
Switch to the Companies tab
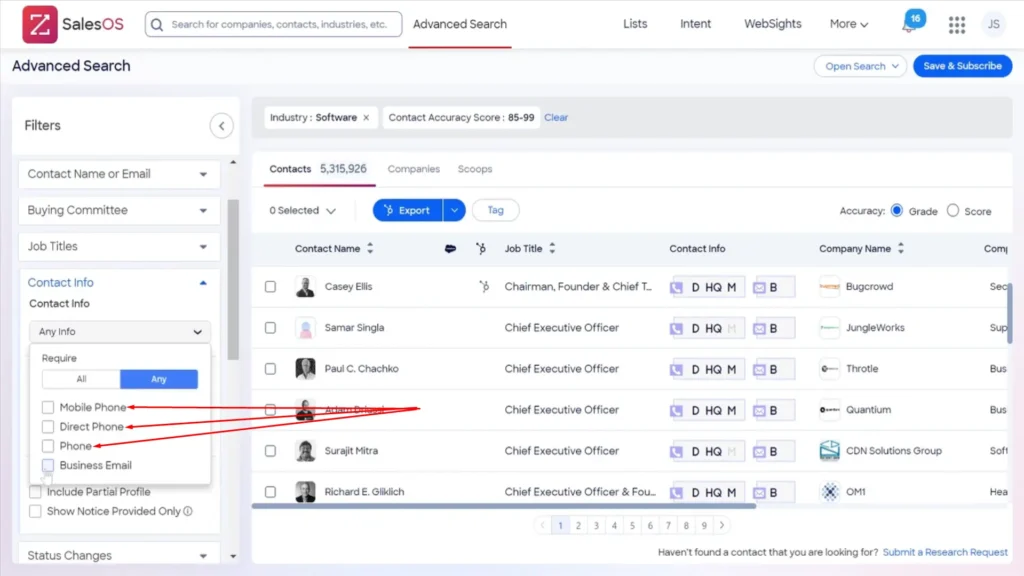click(413, 169)
